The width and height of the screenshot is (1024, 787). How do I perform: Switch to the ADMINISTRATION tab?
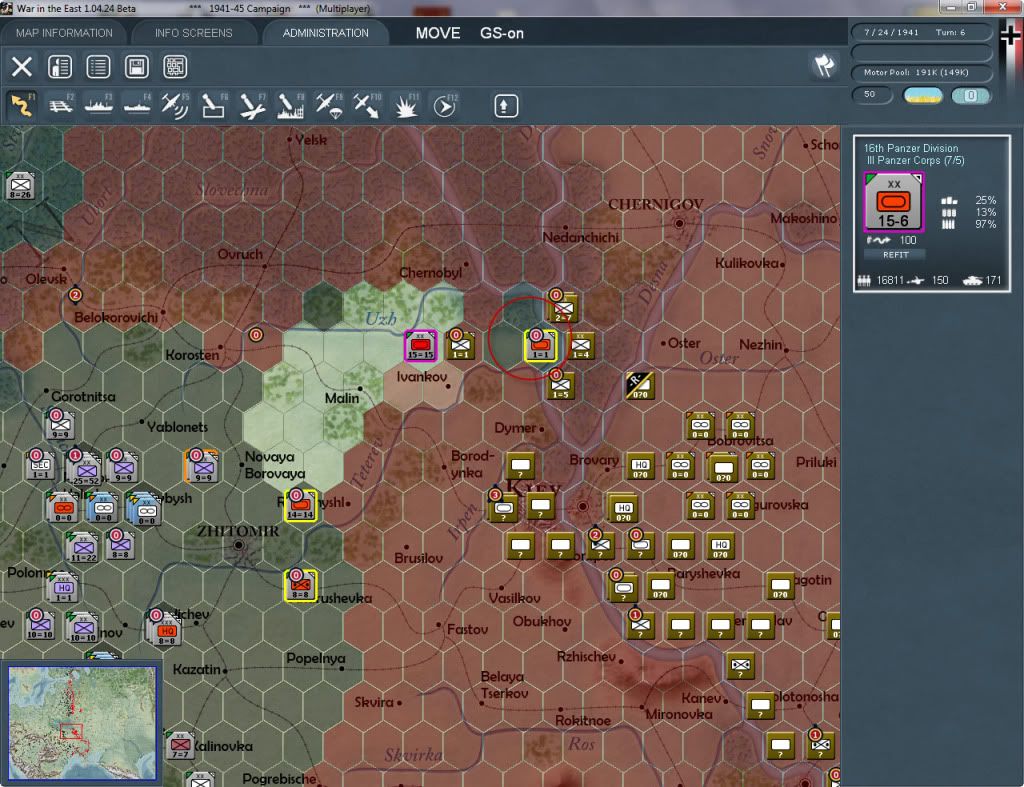(x=325, y=33)
